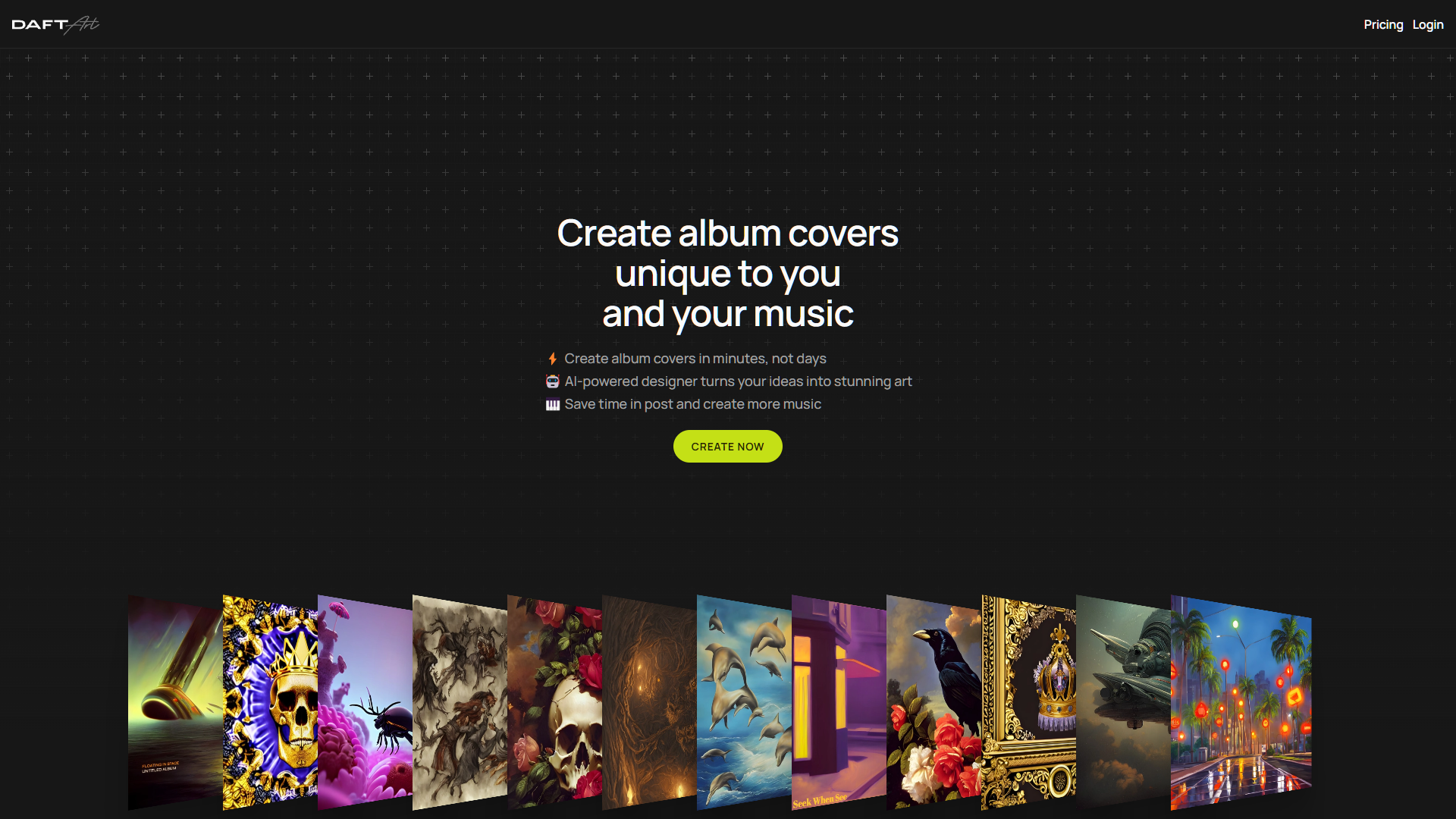Open the skull with roses cover
1456x819 pixels.
[x=554, y=702]
